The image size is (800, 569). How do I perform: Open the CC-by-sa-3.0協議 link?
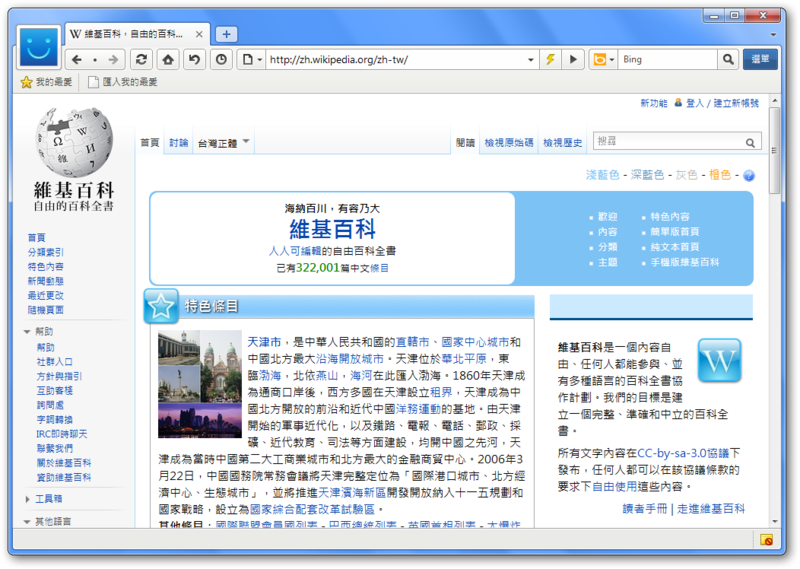point(683,453)
